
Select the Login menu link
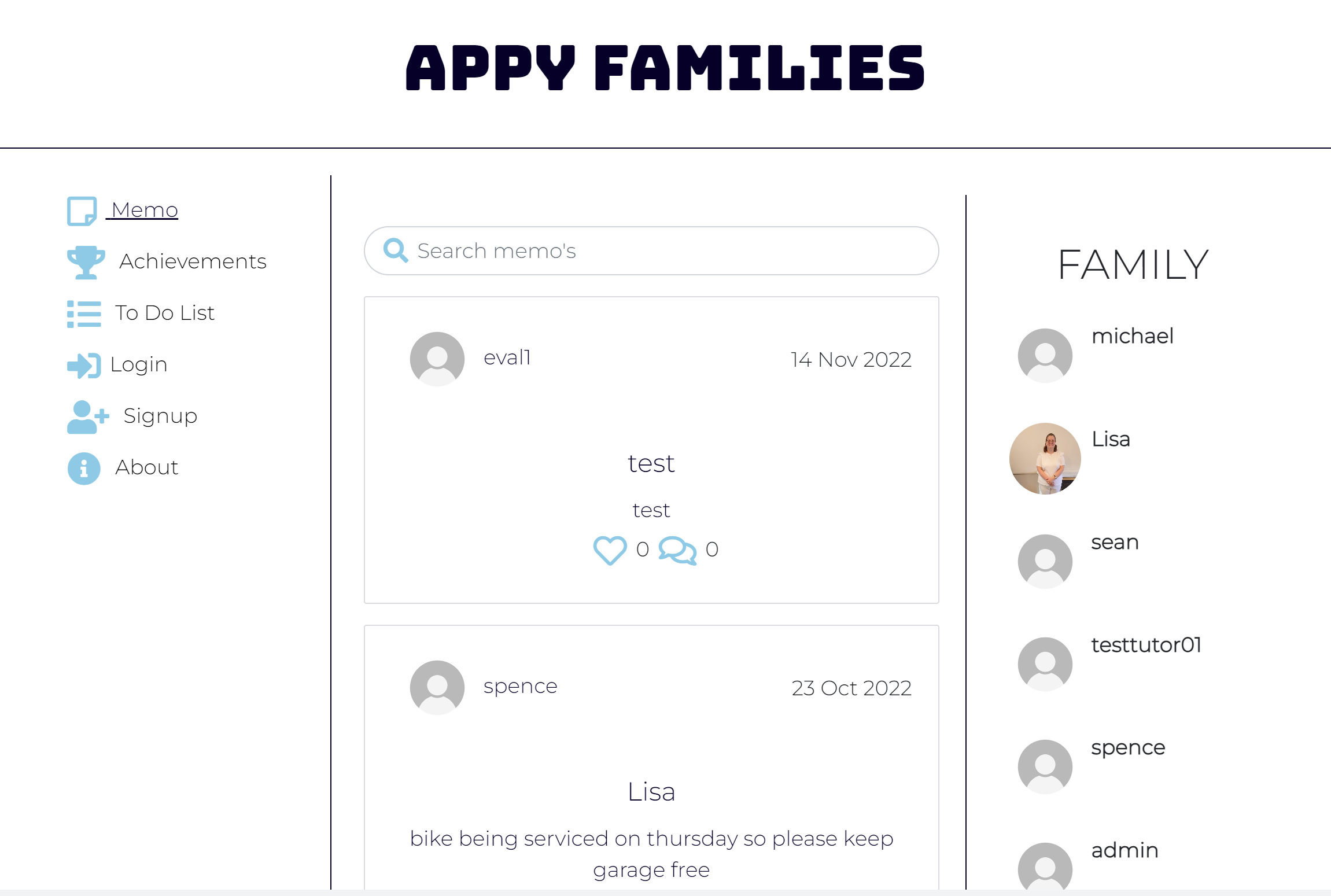(139, 364)
